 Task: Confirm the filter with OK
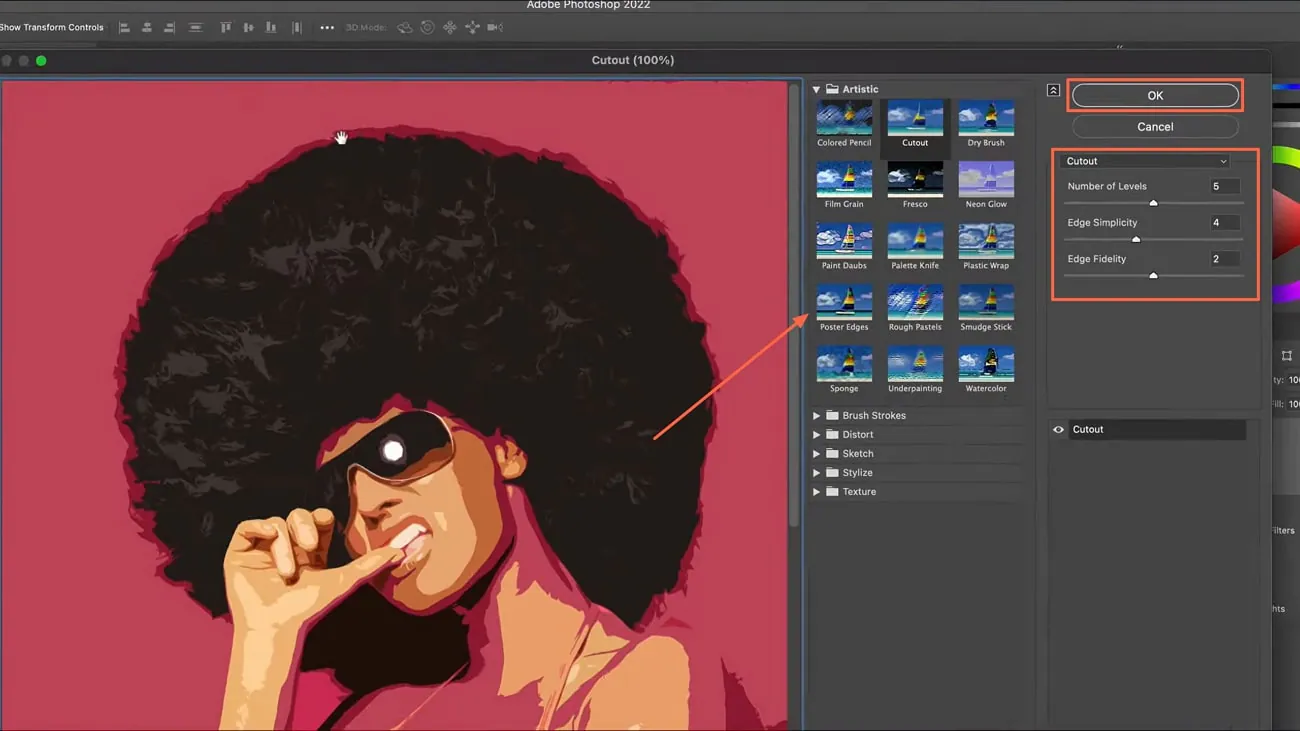tap(1155, 96)
